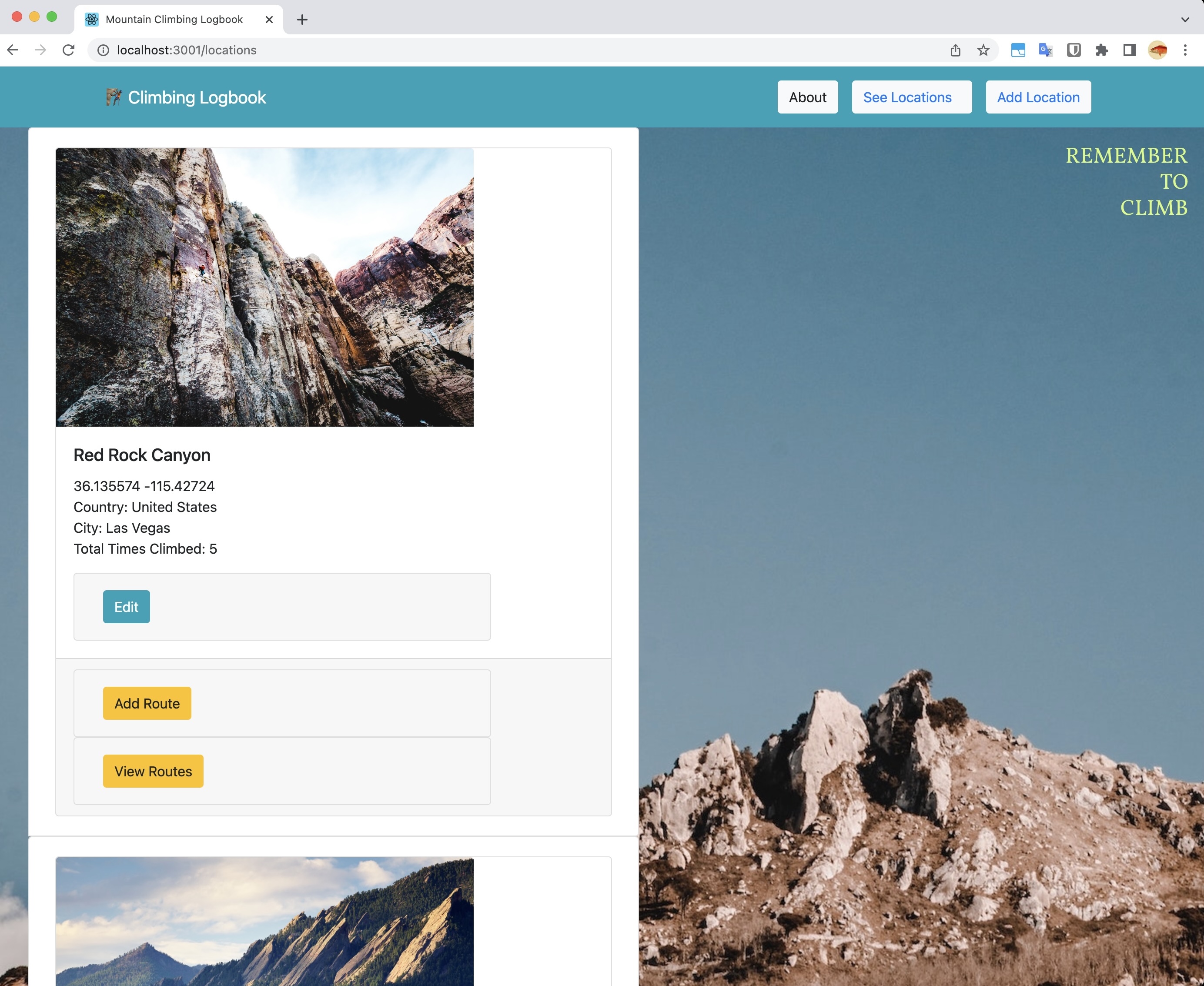This screenshot has height=986, width=1204.
Task: Click the browser back arrow
Action: [x=13, y=50]
